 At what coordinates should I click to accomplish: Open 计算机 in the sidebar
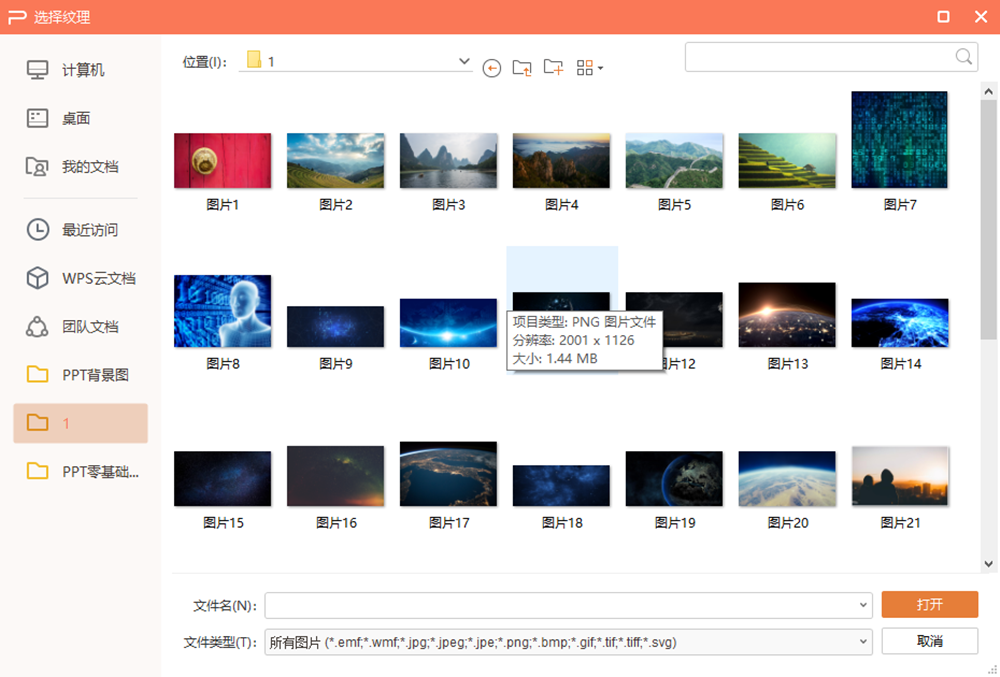pyautogui.click(x=80, y=69)
